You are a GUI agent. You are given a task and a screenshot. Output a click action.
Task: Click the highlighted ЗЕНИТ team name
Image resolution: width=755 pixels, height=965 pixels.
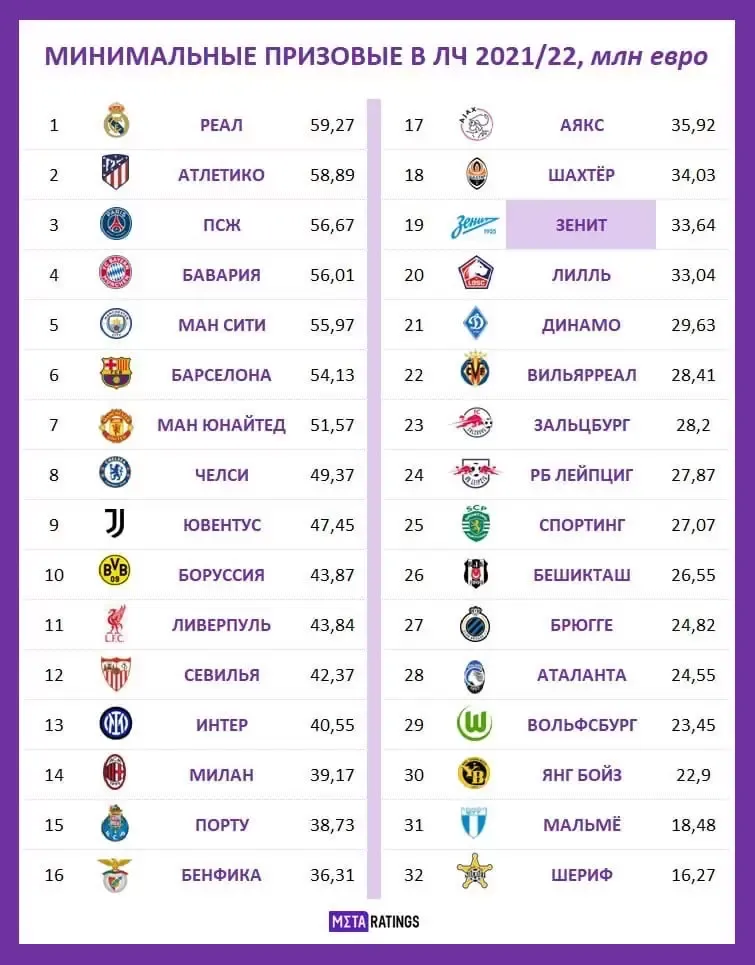[x=581, y=225]
